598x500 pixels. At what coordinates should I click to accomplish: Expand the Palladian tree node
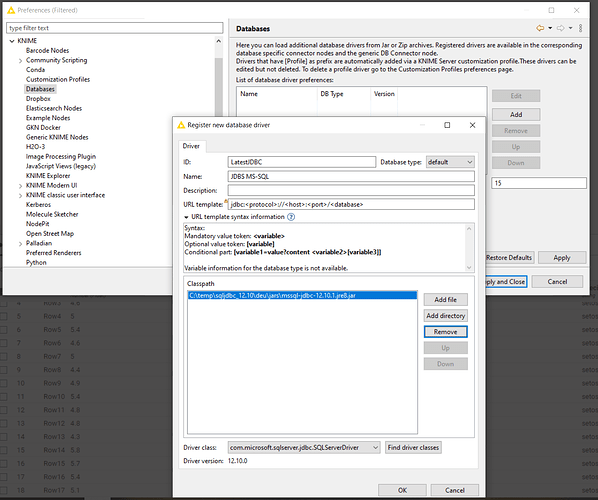tap(21, 244)
